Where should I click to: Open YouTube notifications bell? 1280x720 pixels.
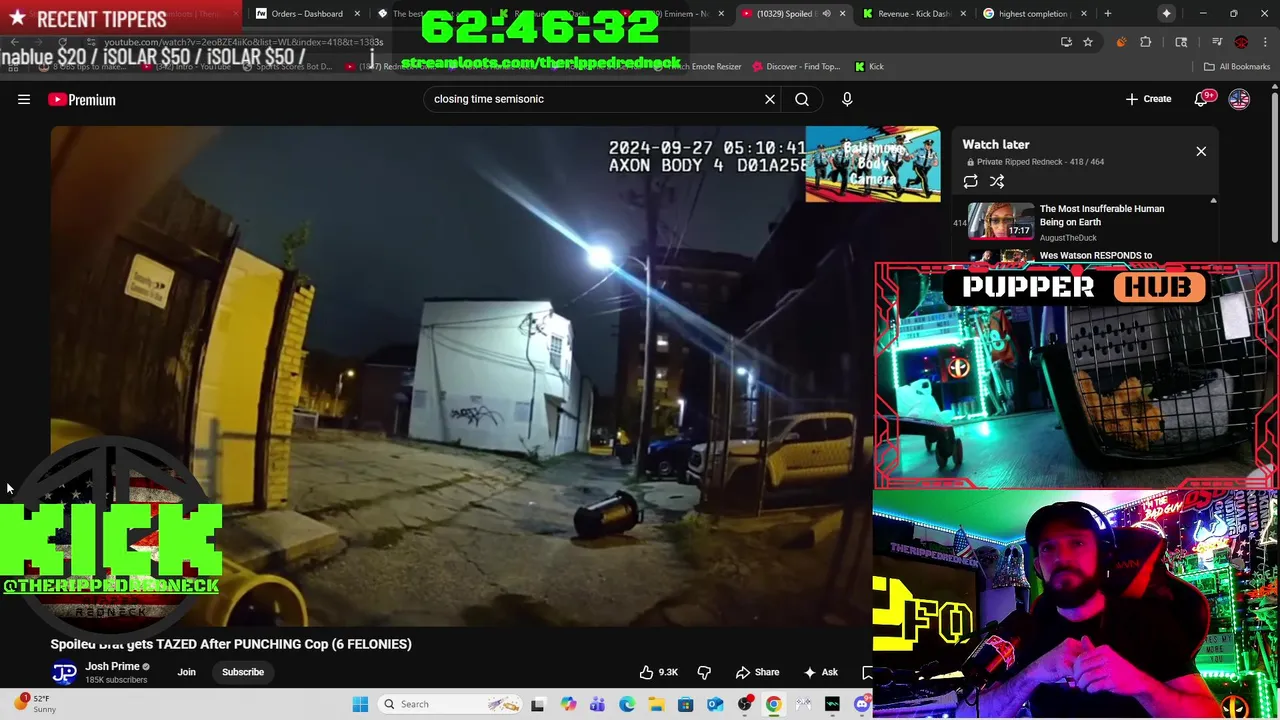tap(1201, 99)
